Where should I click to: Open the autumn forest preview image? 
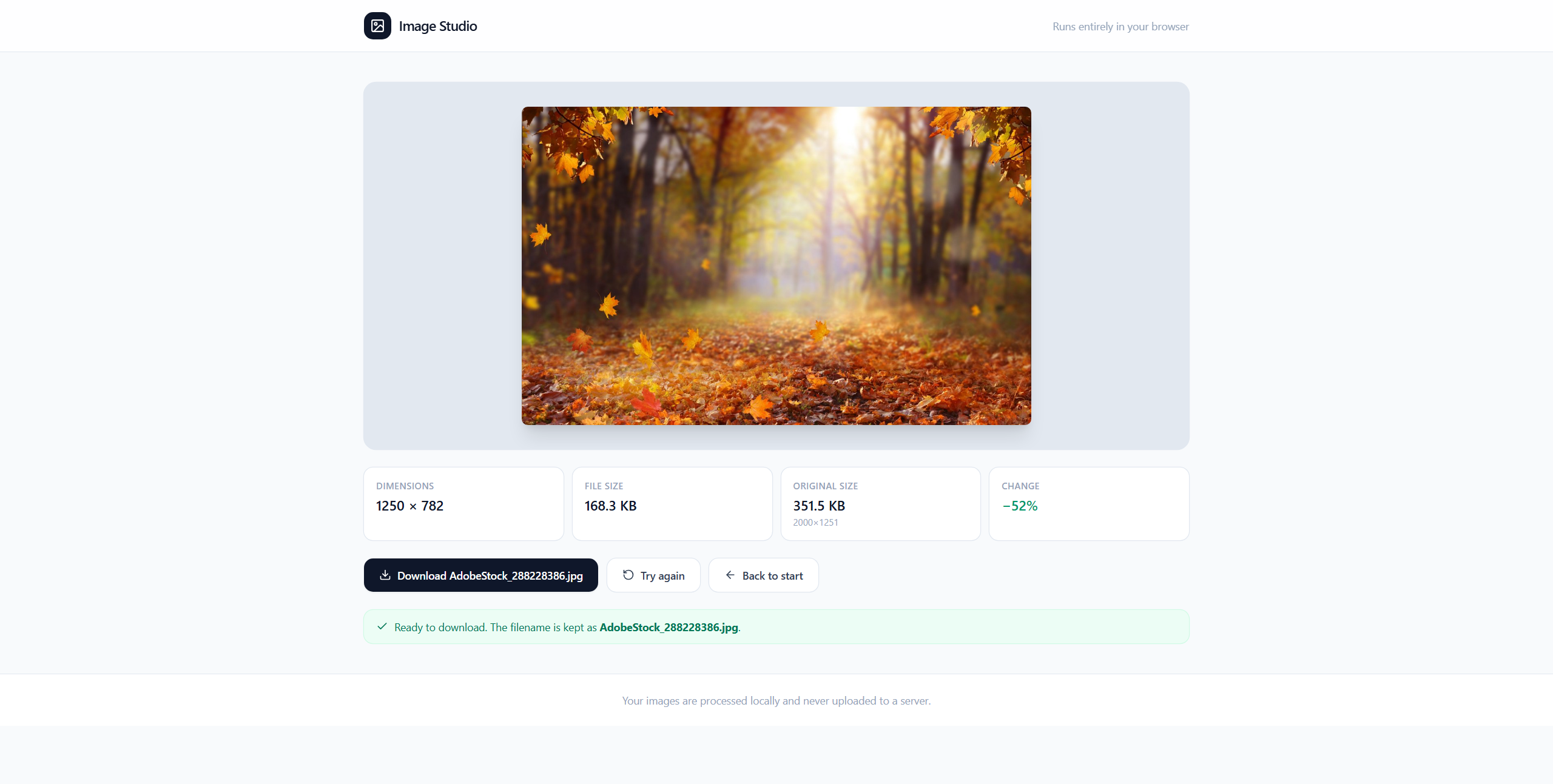coord(776,266)
